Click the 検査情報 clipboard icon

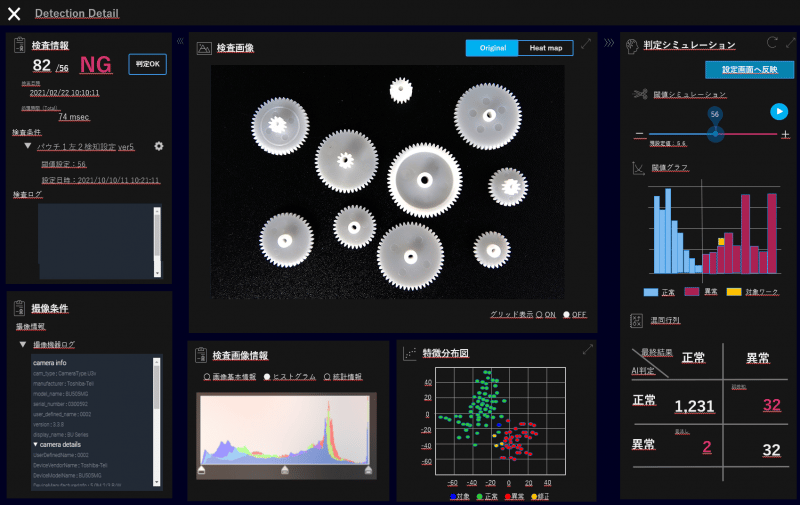tap(19, 45)
